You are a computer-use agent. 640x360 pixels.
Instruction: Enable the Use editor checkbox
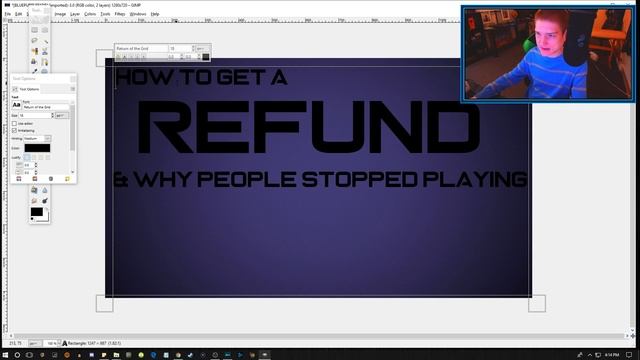click(x=14, y=123)
